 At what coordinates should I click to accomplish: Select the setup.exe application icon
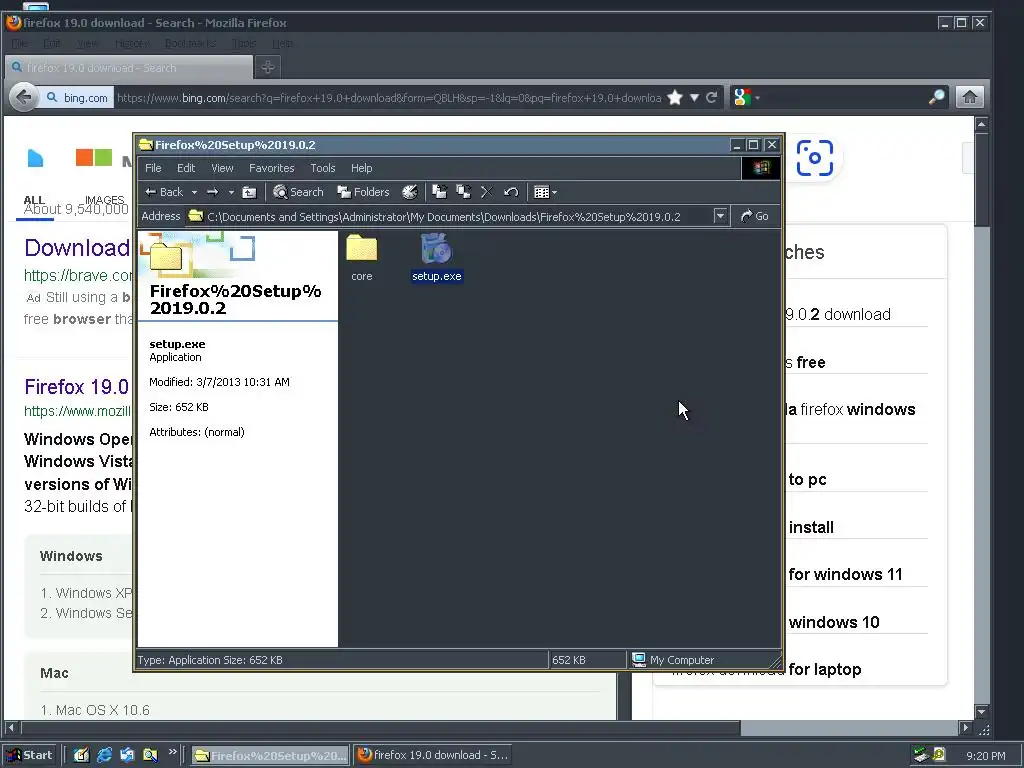click(x=436, y=249)
